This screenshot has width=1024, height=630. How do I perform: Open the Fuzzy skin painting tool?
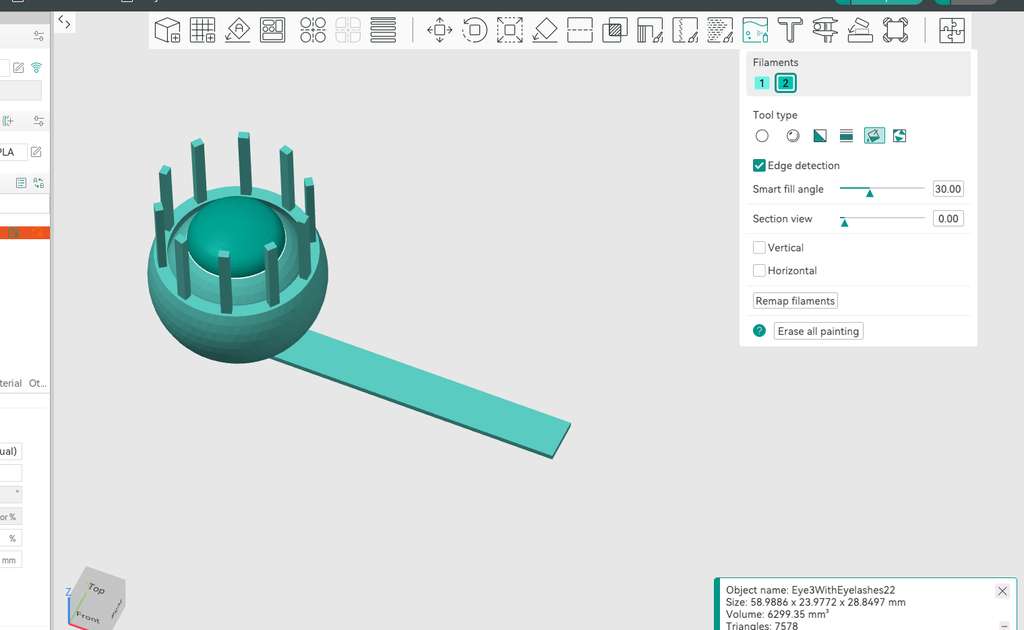tap(720, 30)
